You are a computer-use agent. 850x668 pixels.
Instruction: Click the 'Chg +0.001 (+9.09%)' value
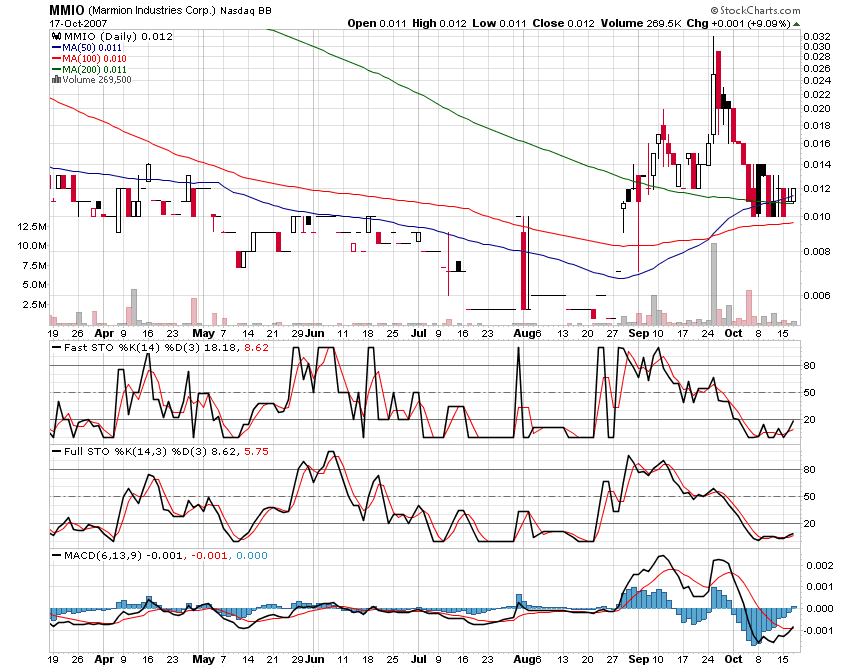[x=738, y=23]
